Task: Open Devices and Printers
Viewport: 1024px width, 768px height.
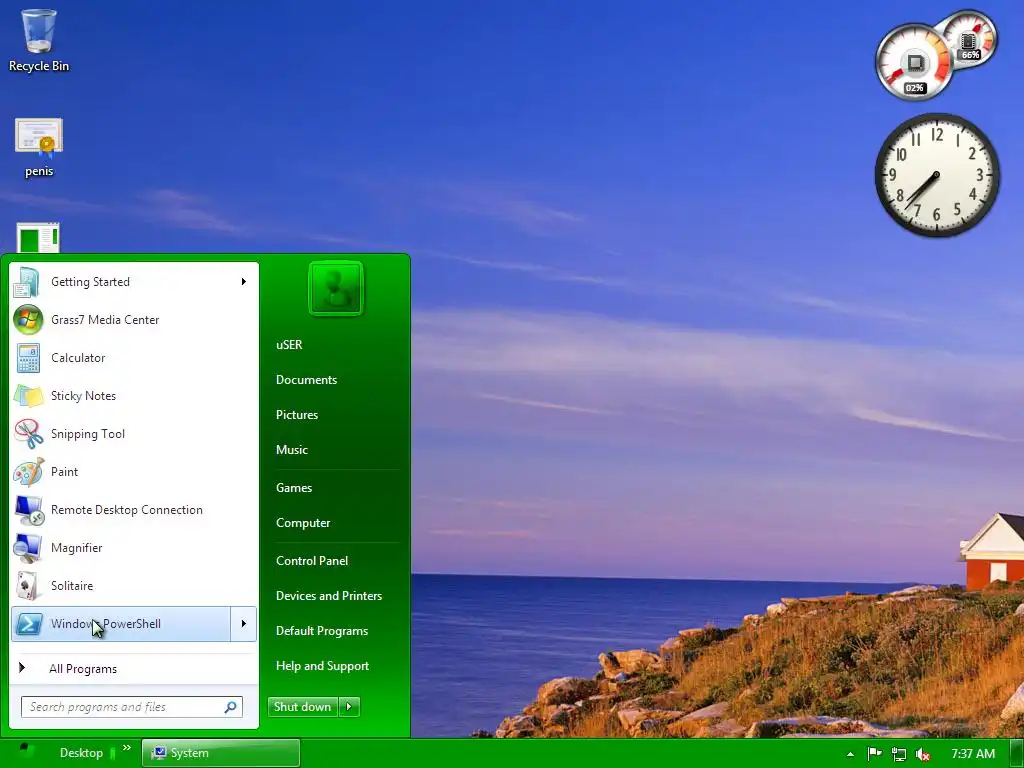Action: click(329, 596)
